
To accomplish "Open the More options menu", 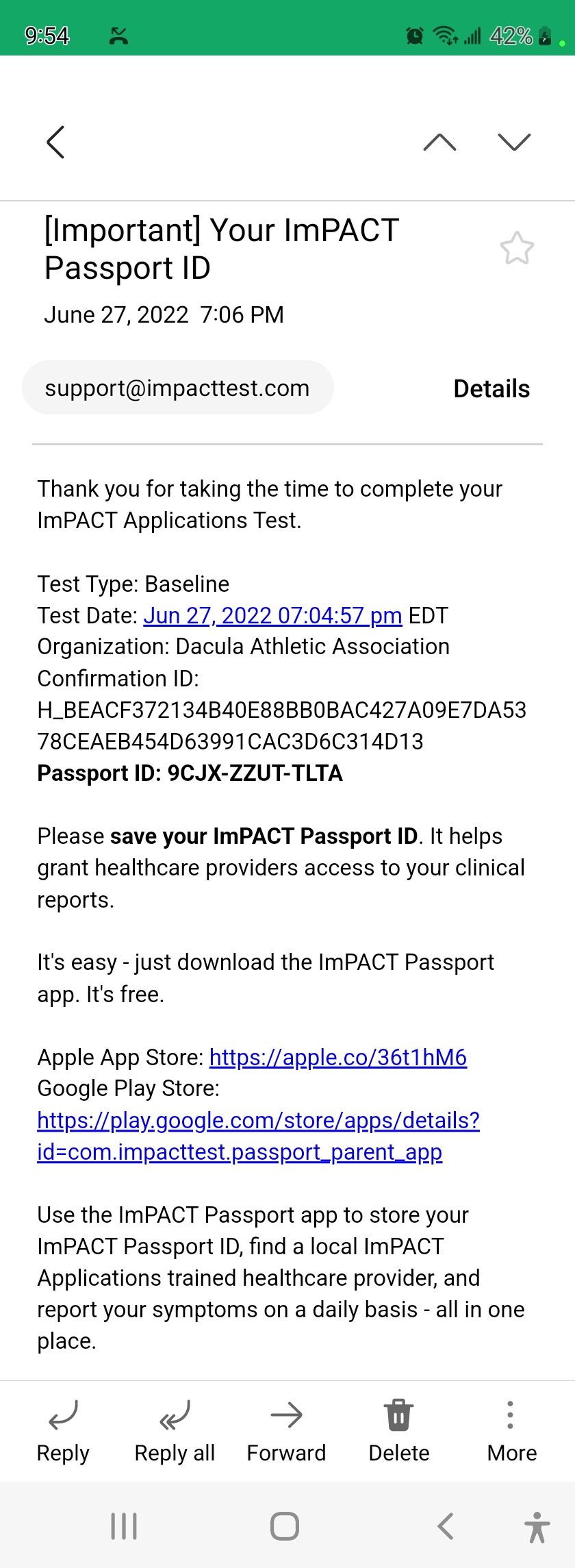I will [x=511, y=1431].
